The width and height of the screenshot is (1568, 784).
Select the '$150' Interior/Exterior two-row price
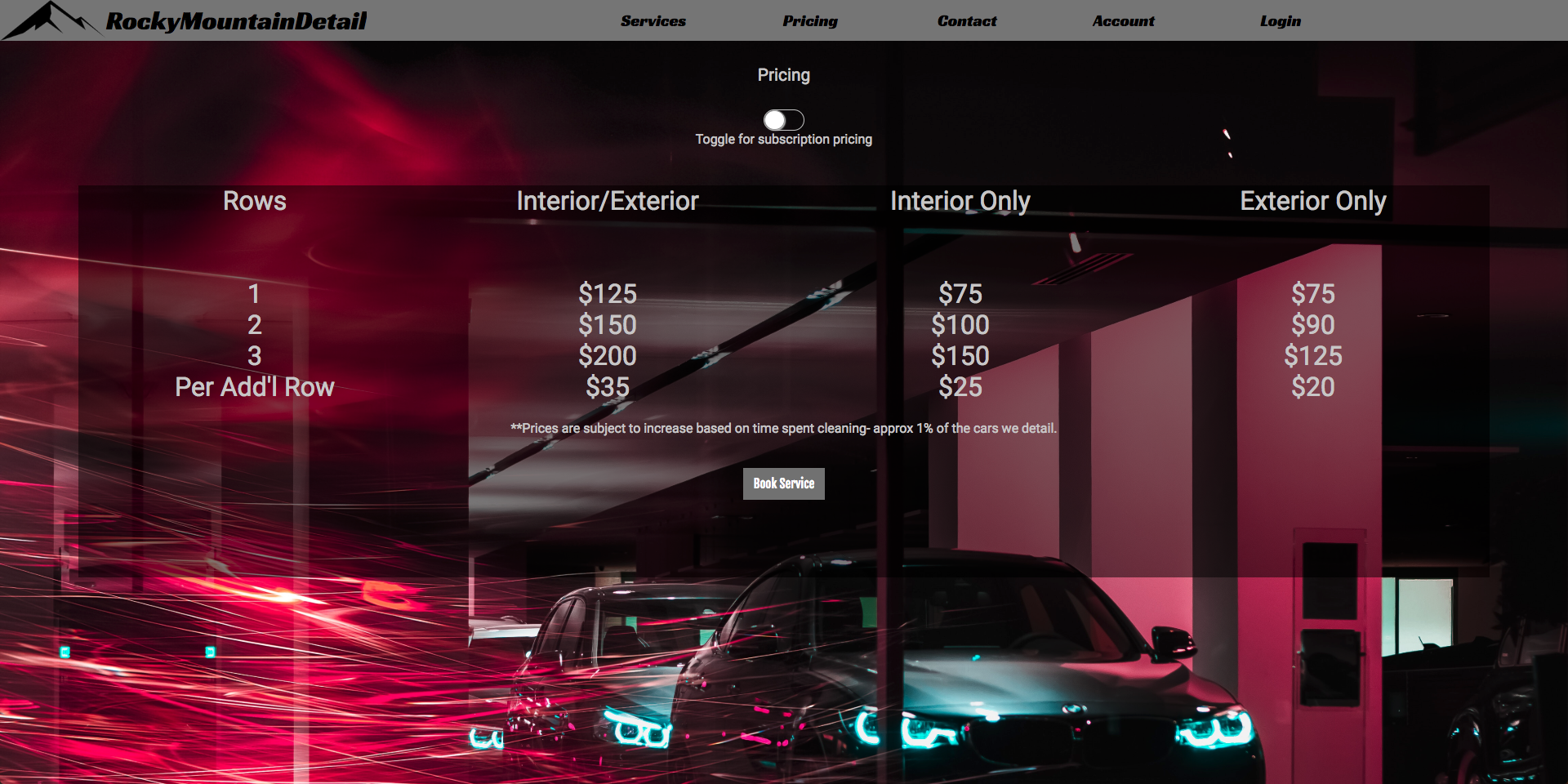pos(608,325)
